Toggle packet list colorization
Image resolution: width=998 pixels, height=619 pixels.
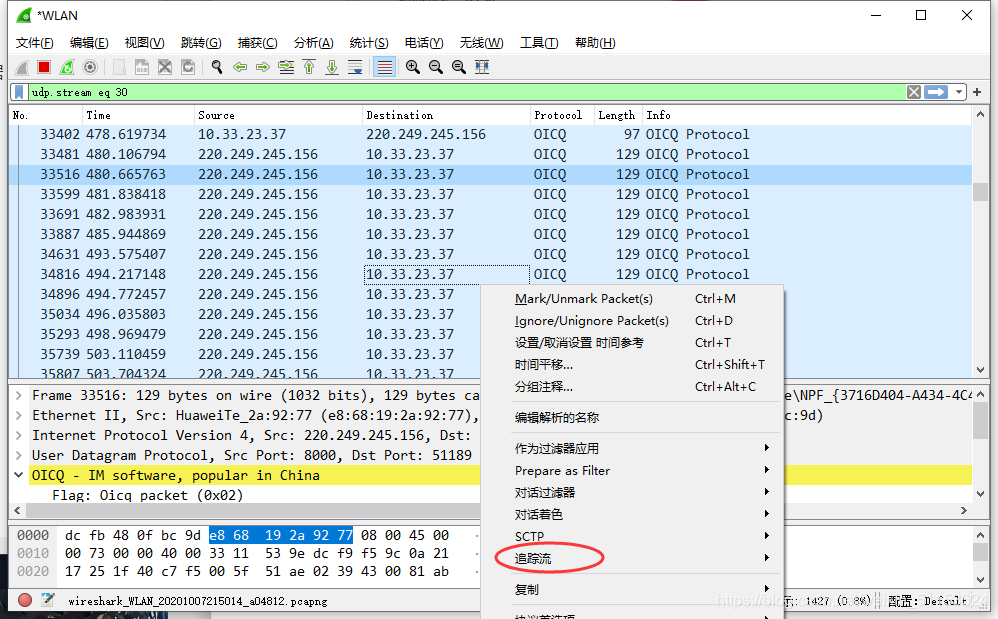pyautogui.click(x=384, y=67)
